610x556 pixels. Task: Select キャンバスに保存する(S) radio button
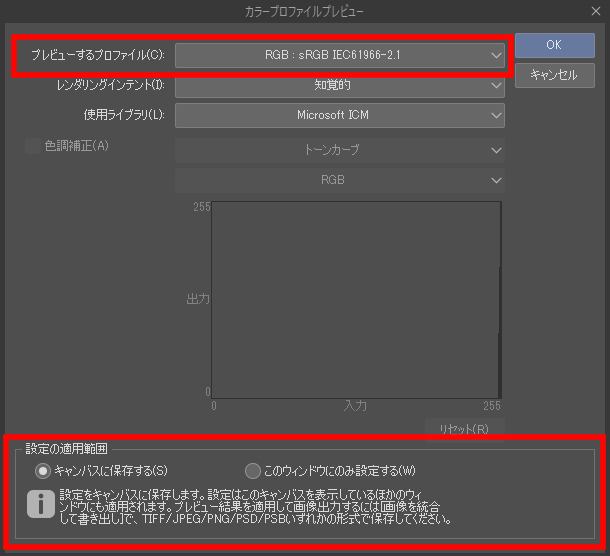click(43, 471)
